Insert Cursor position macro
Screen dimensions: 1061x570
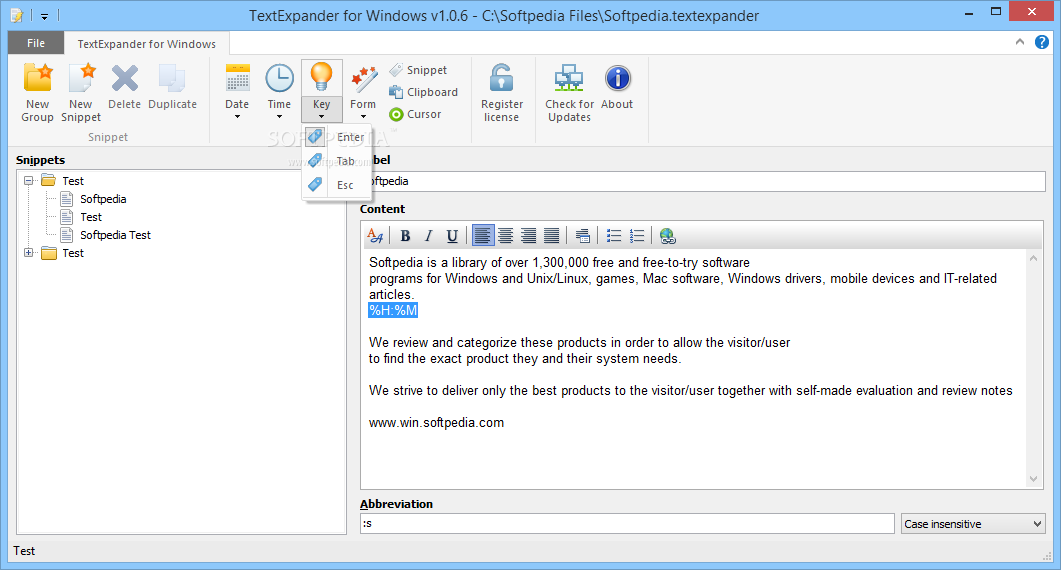415,114
